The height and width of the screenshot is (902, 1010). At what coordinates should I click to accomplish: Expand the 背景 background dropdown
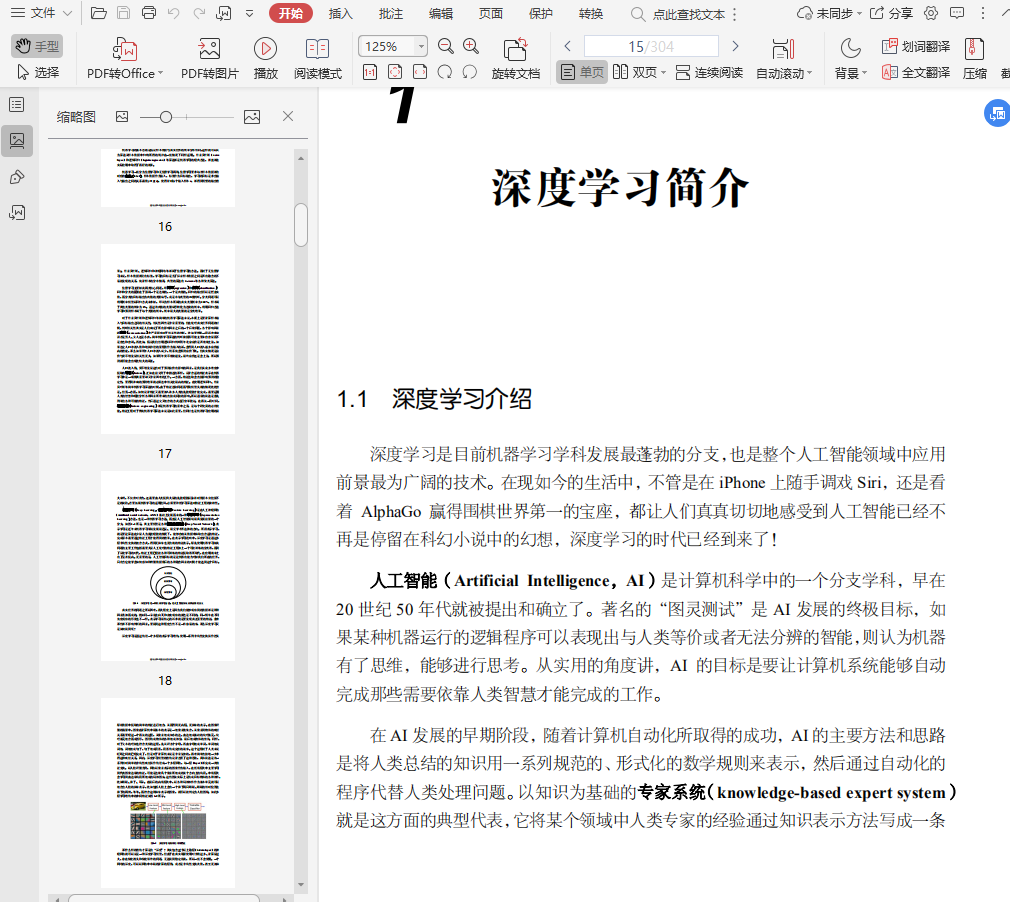point(851,73)
